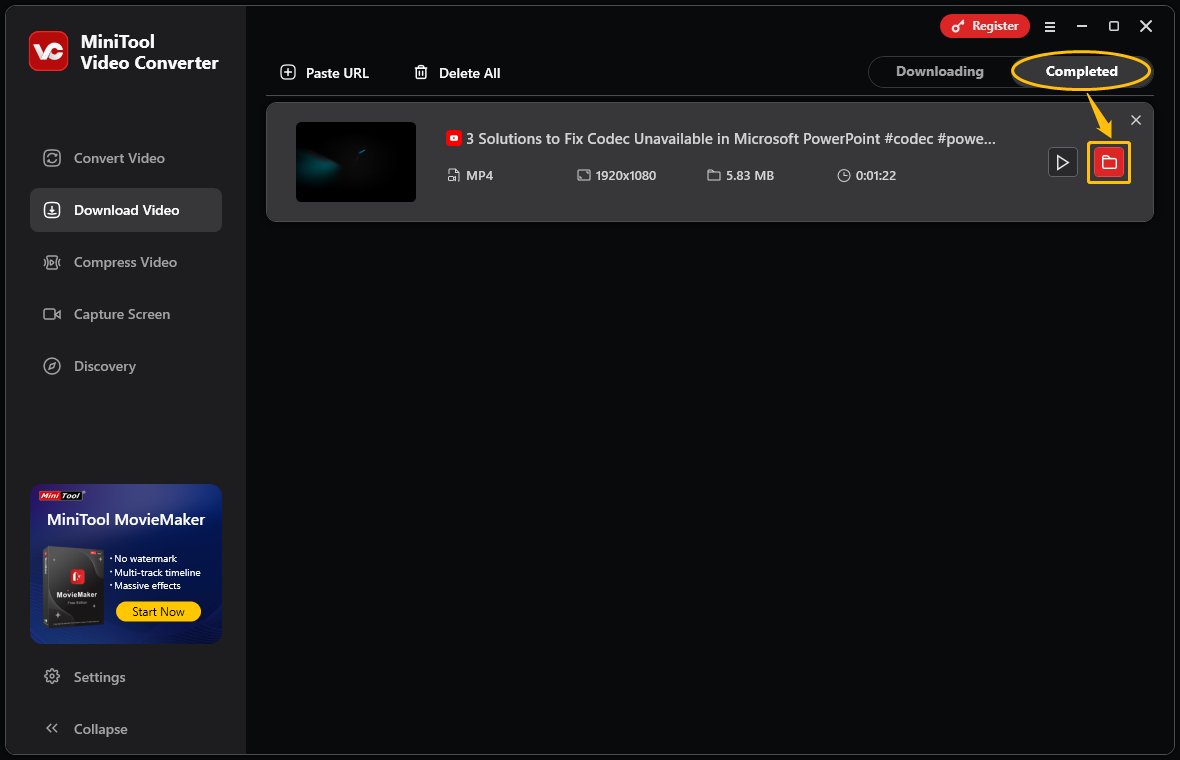Maximize the application window
Image resolution: width=1180 pixels, height=760 pixels.
1114,26
